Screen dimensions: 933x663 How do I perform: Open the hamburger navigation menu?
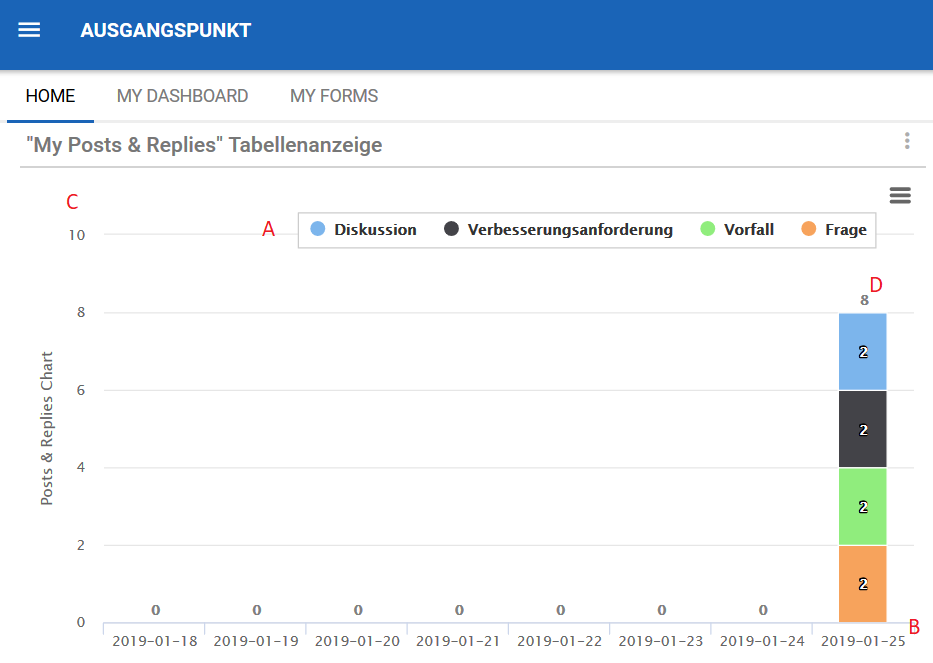point(30,30)
